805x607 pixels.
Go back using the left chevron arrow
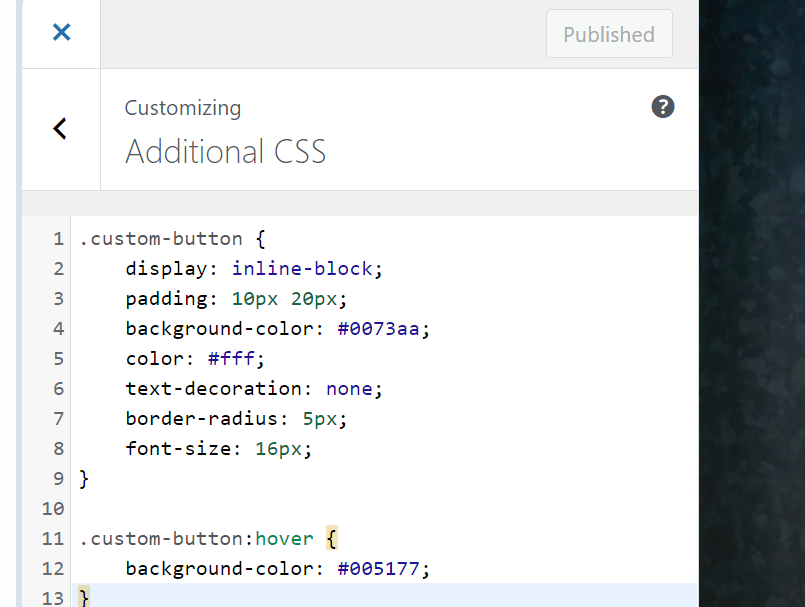tap(60, 128)
